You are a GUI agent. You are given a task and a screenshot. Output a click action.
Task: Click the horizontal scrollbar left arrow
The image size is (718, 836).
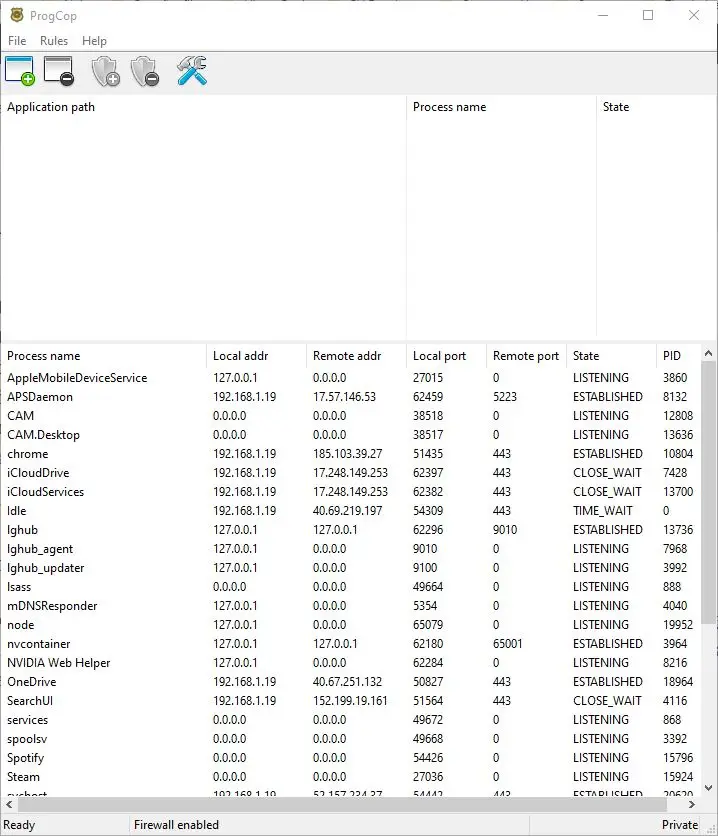pyautogui.click(x=9, y=804)
